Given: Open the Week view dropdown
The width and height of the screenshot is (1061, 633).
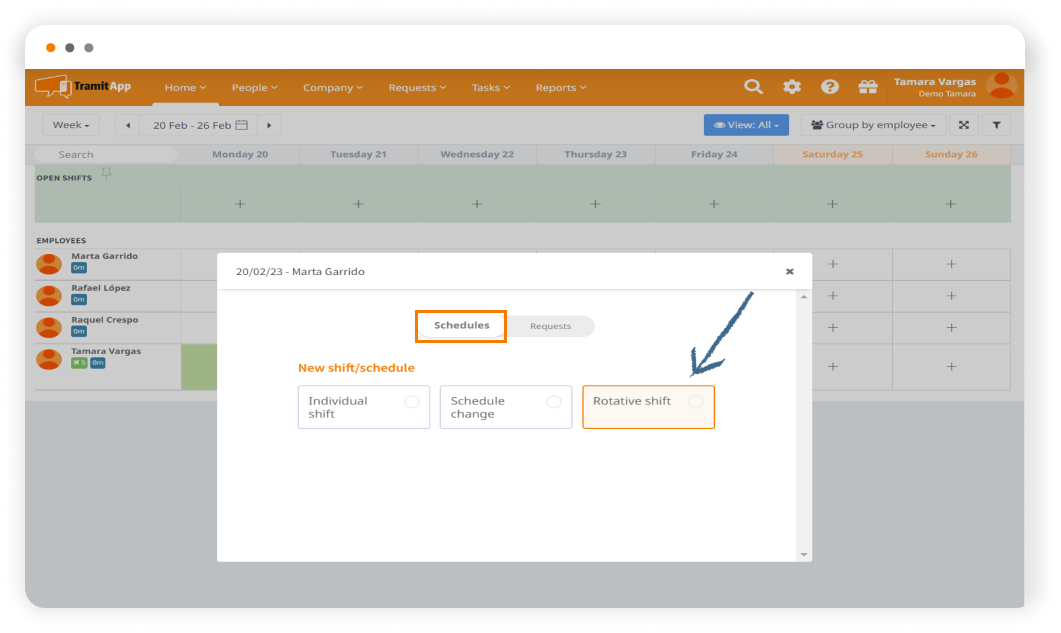Looking at the screenshot, I should click(x=71, y=125).
